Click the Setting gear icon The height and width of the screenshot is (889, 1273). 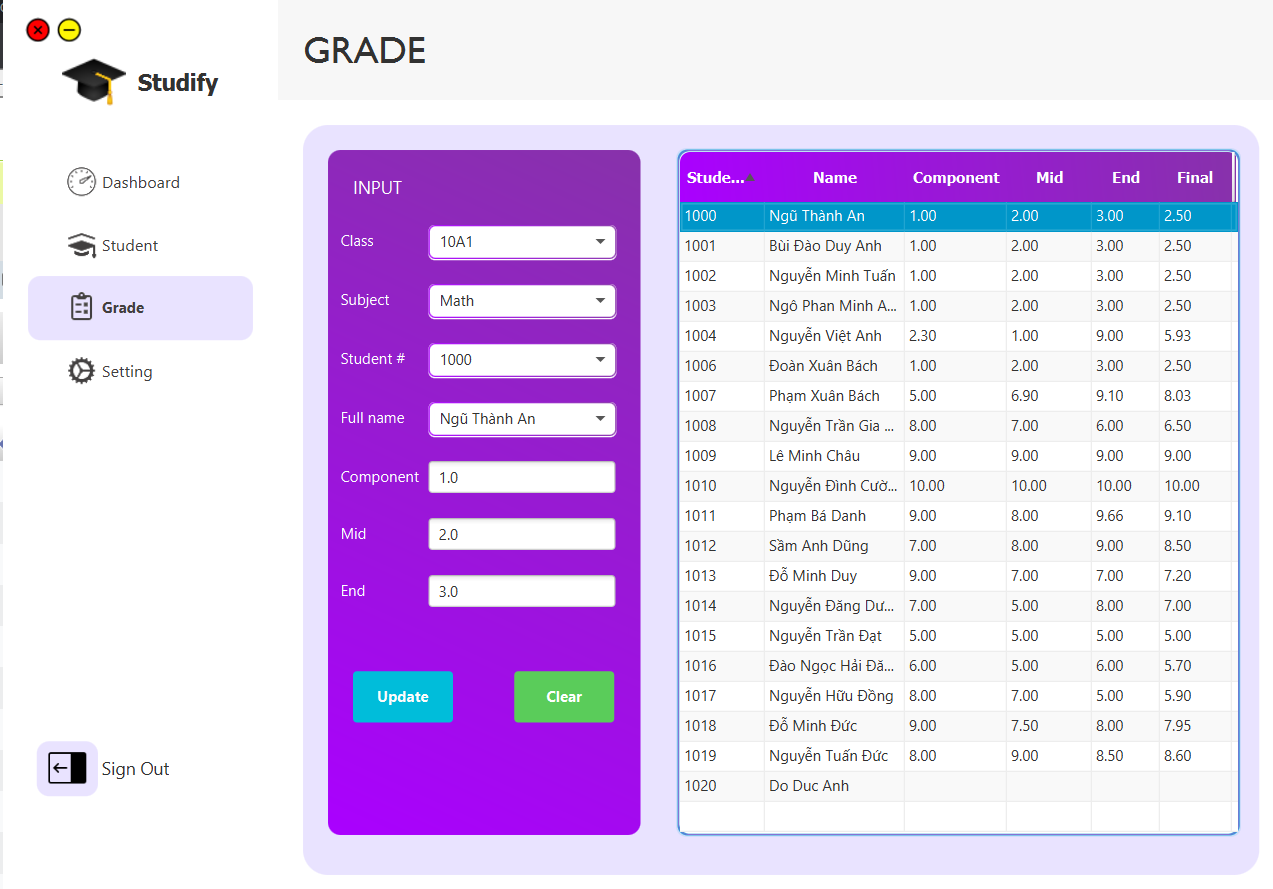[x=81, y=371]
